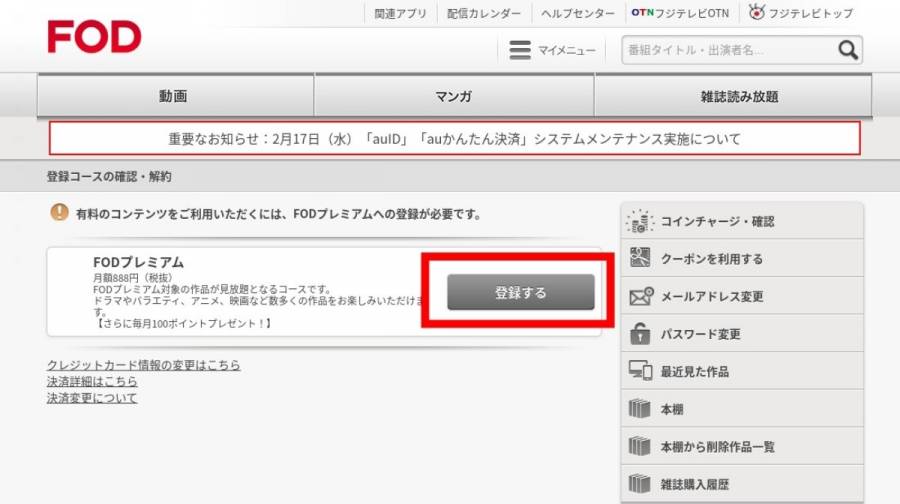Click the FOD logo
This screenshot has width=900, height=504.
pos(94,37)
